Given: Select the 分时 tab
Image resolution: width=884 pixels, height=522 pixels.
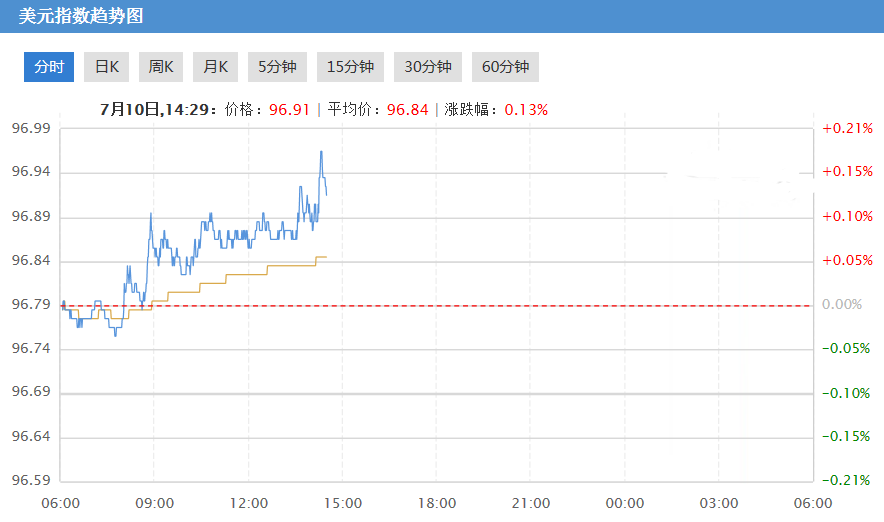Looking at the screenshot, I should click(49, 67).
